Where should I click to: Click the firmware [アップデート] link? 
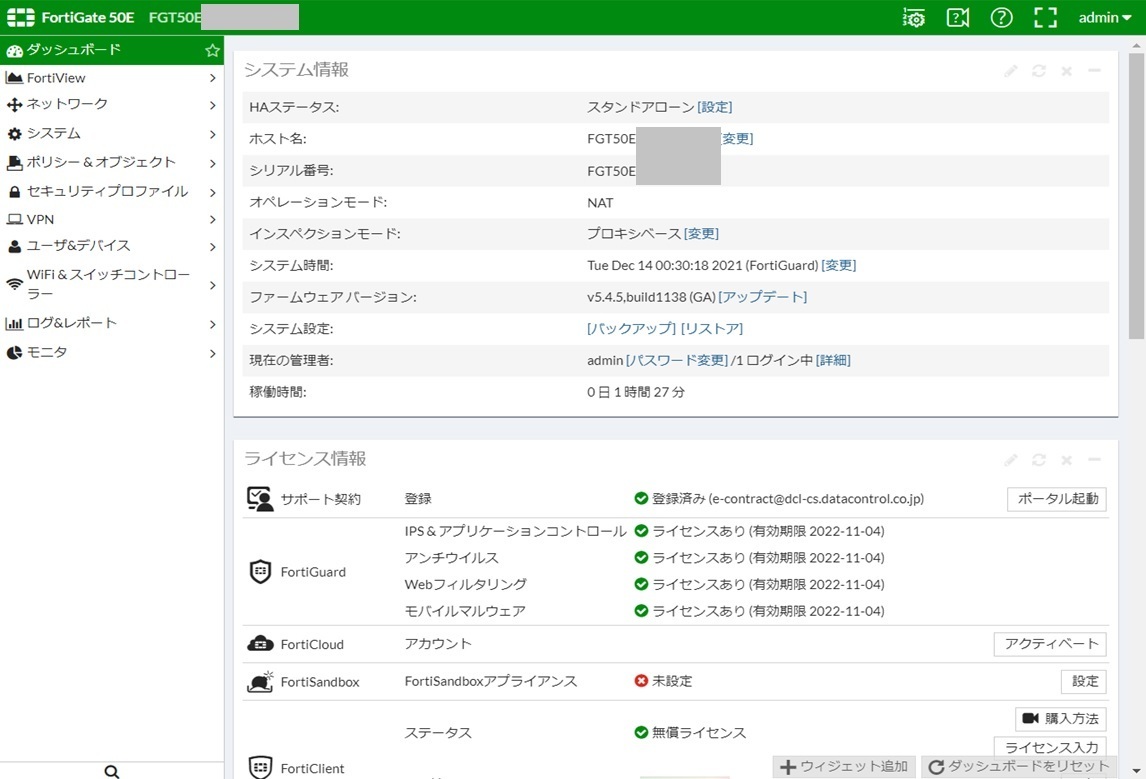[x=762, y=297]
